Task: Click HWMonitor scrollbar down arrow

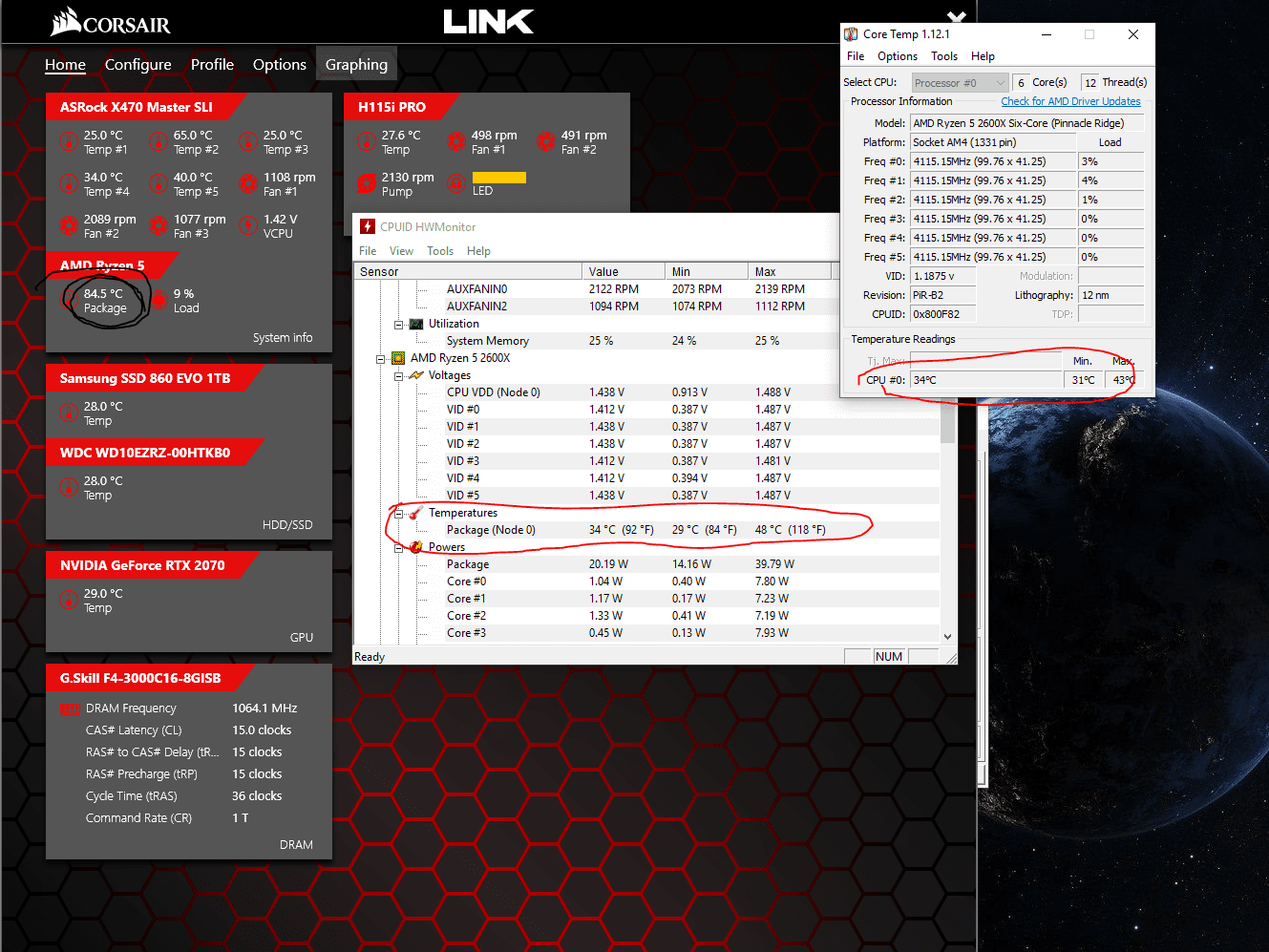Action: 947,636
